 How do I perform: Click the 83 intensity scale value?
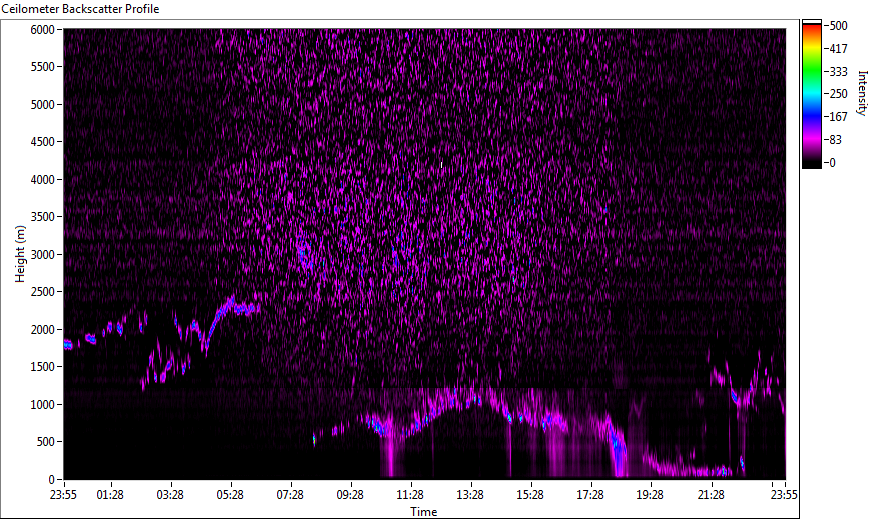pos(835,140)
